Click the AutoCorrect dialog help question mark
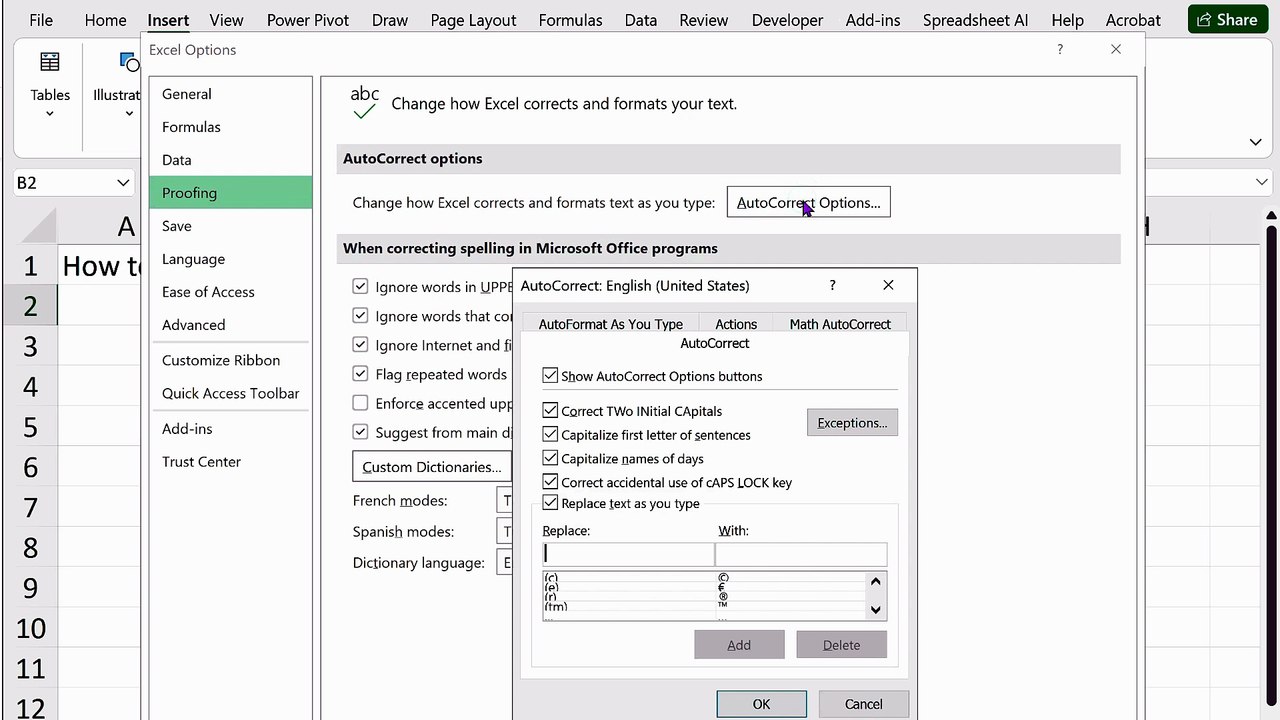 pos(832,285)
